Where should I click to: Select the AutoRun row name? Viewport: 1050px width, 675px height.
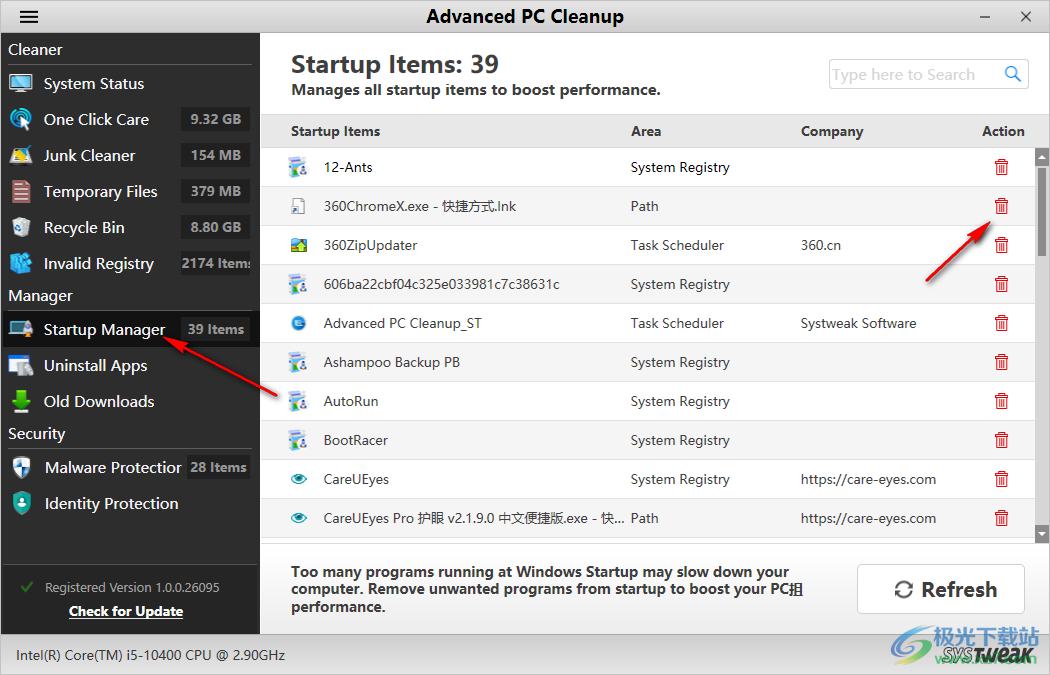351,401
